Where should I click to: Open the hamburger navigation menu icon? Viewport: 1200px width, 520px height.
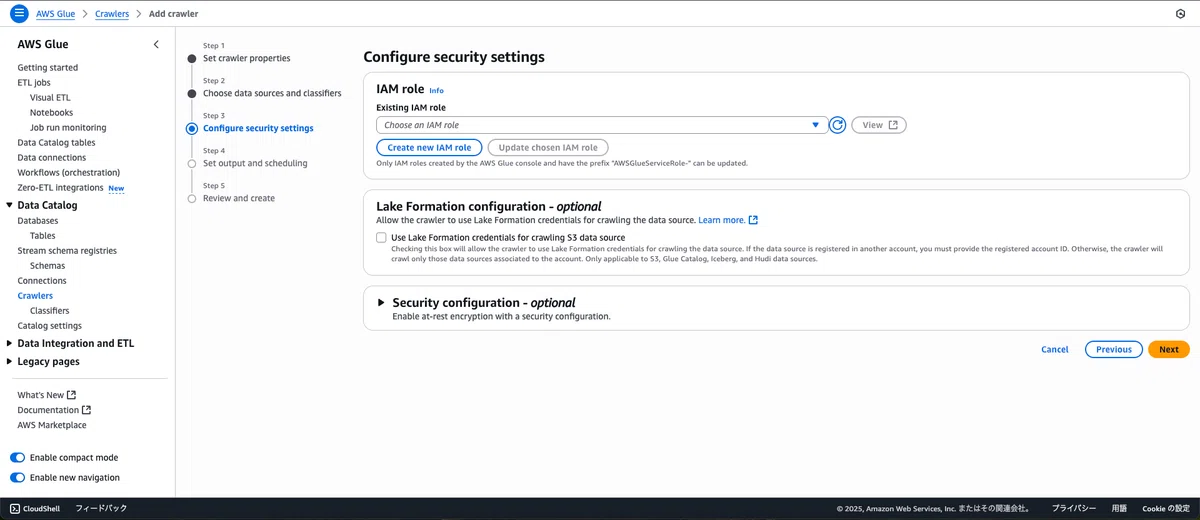19,14
